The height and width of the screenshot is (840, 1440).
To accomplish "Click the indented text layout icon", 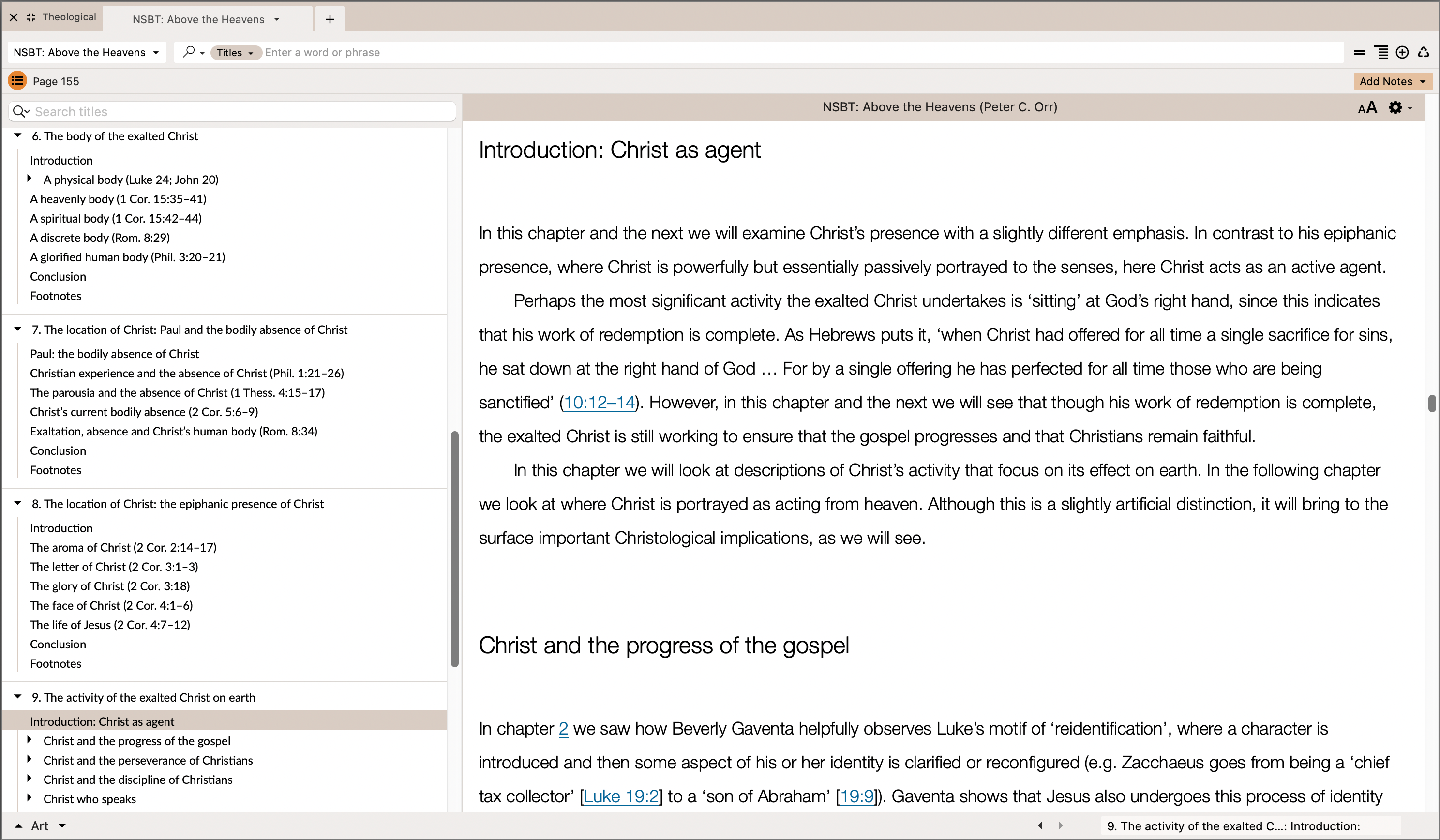I will (x=1380, y=53).
